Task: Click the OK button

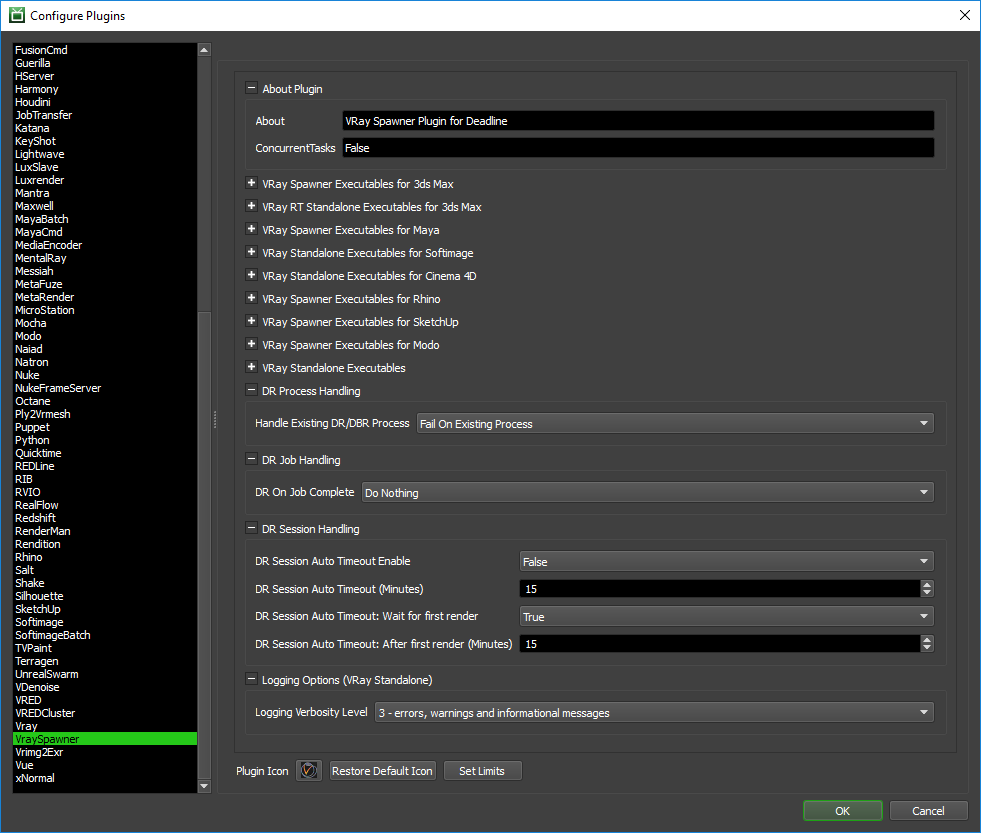Action: (841, 810)
